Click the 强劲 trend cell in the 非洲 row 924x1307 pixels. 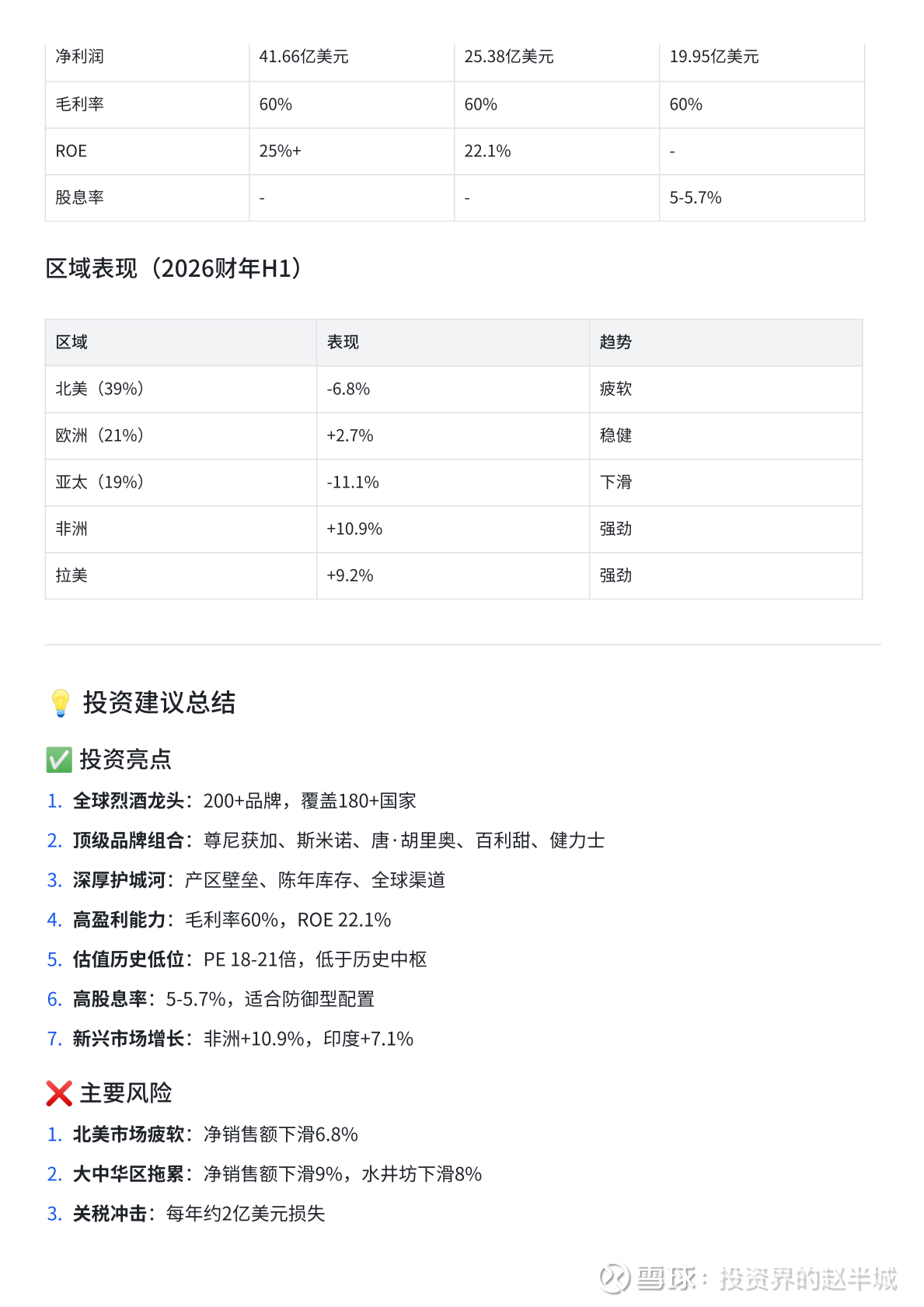point(615,529)
